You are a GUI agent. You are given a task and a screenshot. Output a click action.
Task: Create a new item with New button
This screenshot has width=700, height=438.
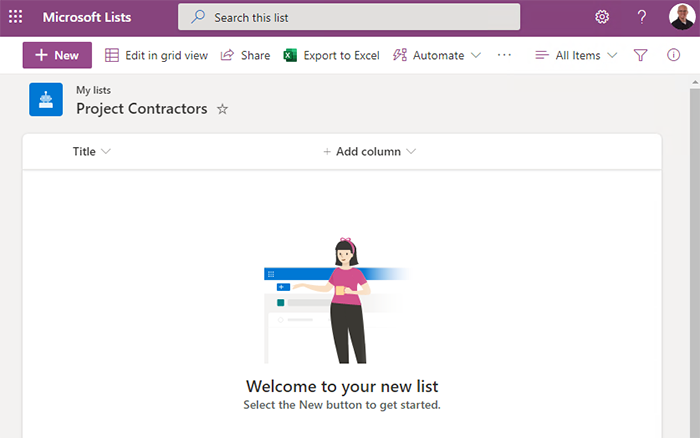[x=57, y=55]
